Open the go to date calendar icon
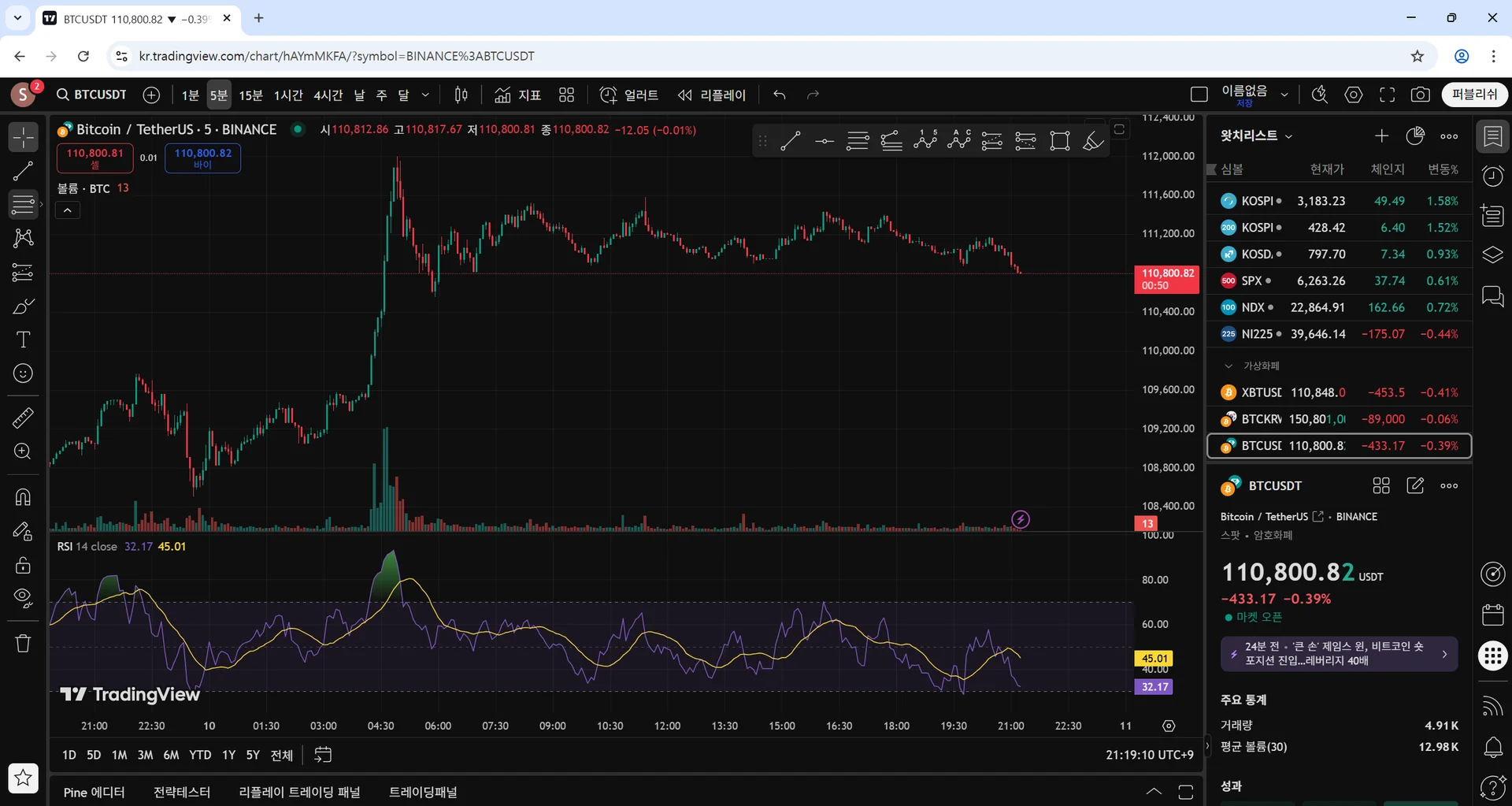 (323, 755)
